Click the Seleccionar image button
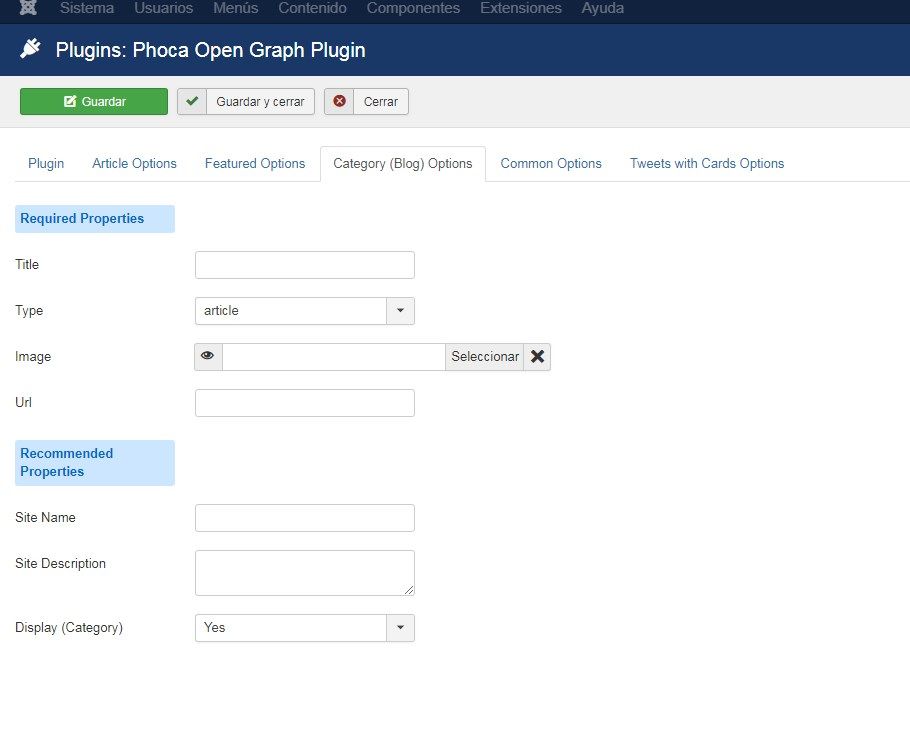910x742 pixels. tap(485, 356)
